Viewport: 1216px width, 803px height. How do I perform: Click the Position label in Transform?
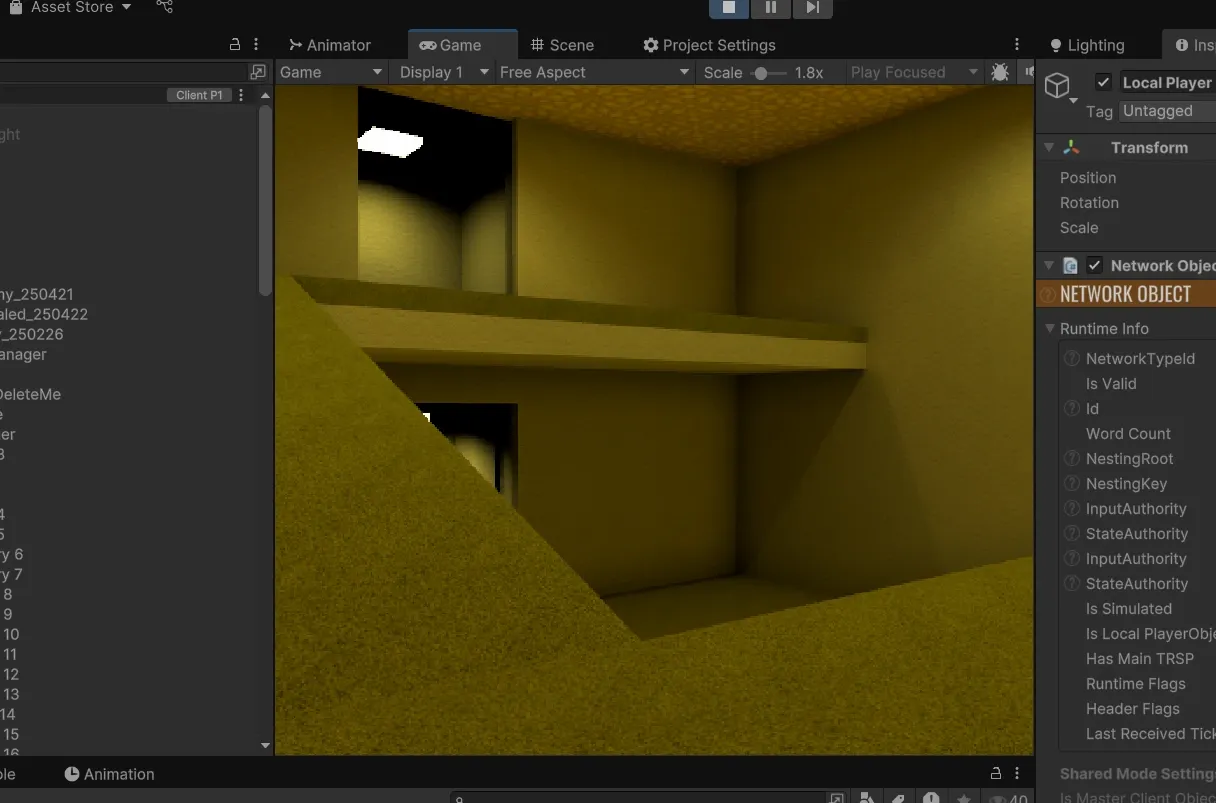tap(1088, 178)
